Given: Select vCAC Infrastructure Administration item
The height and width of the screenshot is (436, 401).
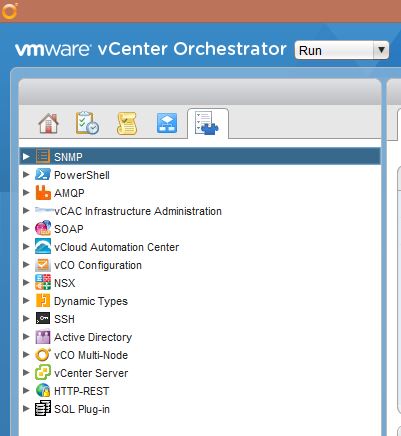Looking at the screenshot, I should tap(138, 211).
